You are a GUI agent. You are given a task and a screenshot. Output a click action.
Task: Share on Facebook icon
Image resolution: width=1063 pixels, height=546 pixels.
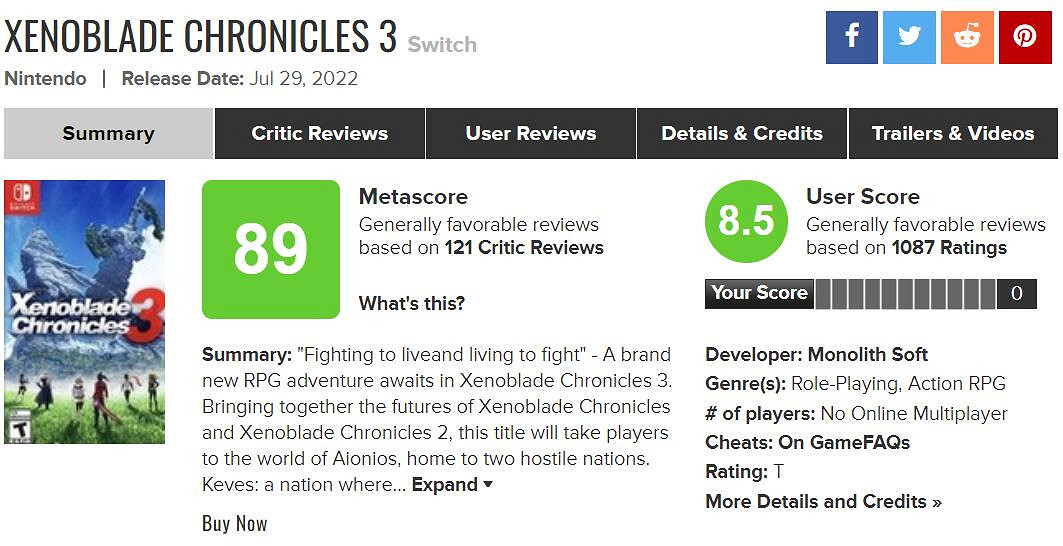851,38
